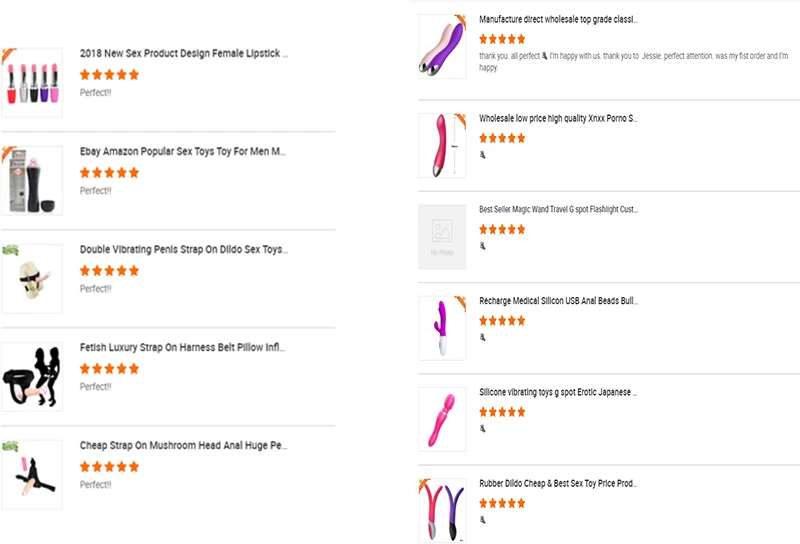This screenshot has height=544, width=800.
Task: Click the silhouette thumbnail for "Fetish Luxury" listing
Action: pos(31,377)
